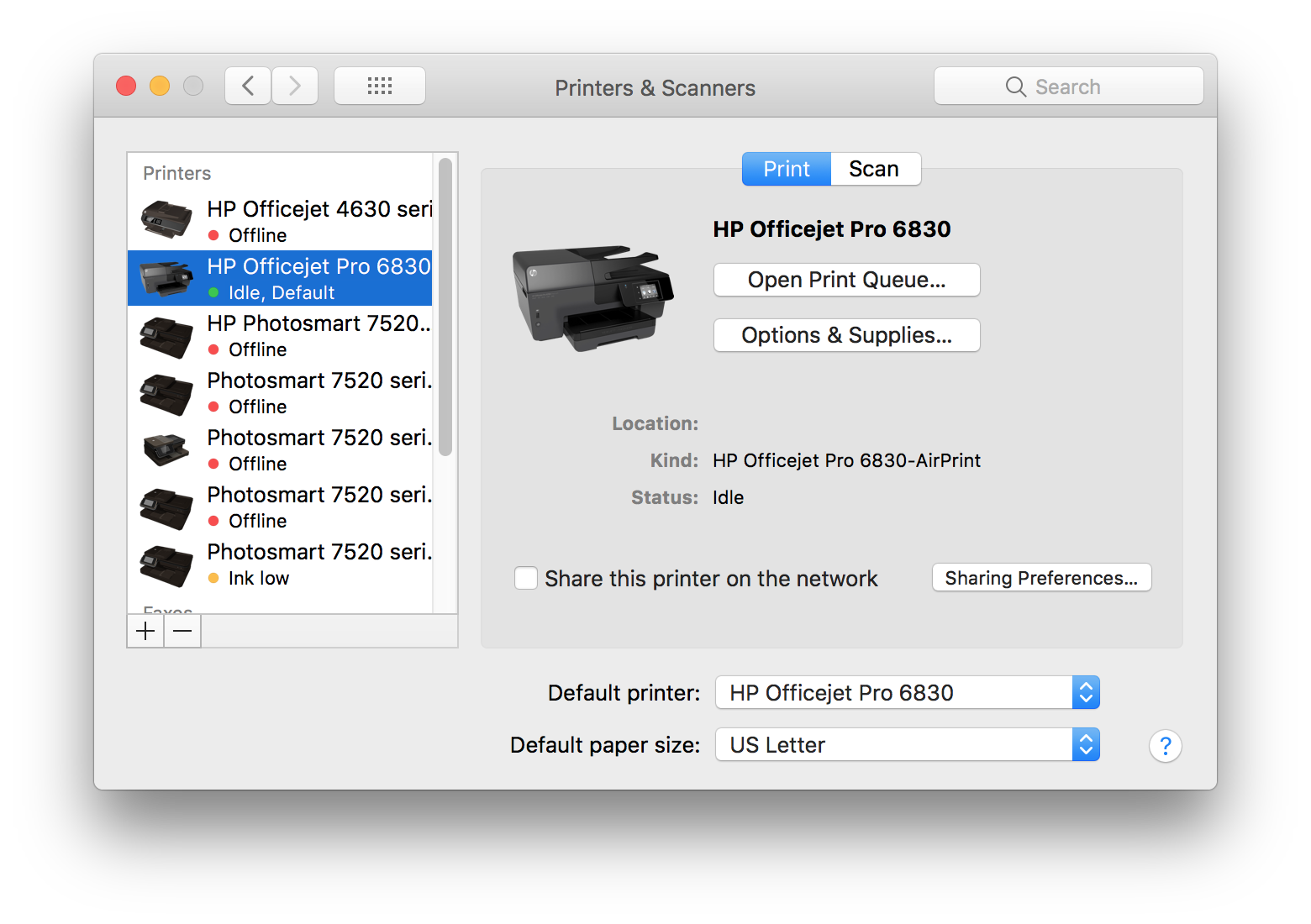Close window with the red button
1311x924 pixels.
point(126,86)
